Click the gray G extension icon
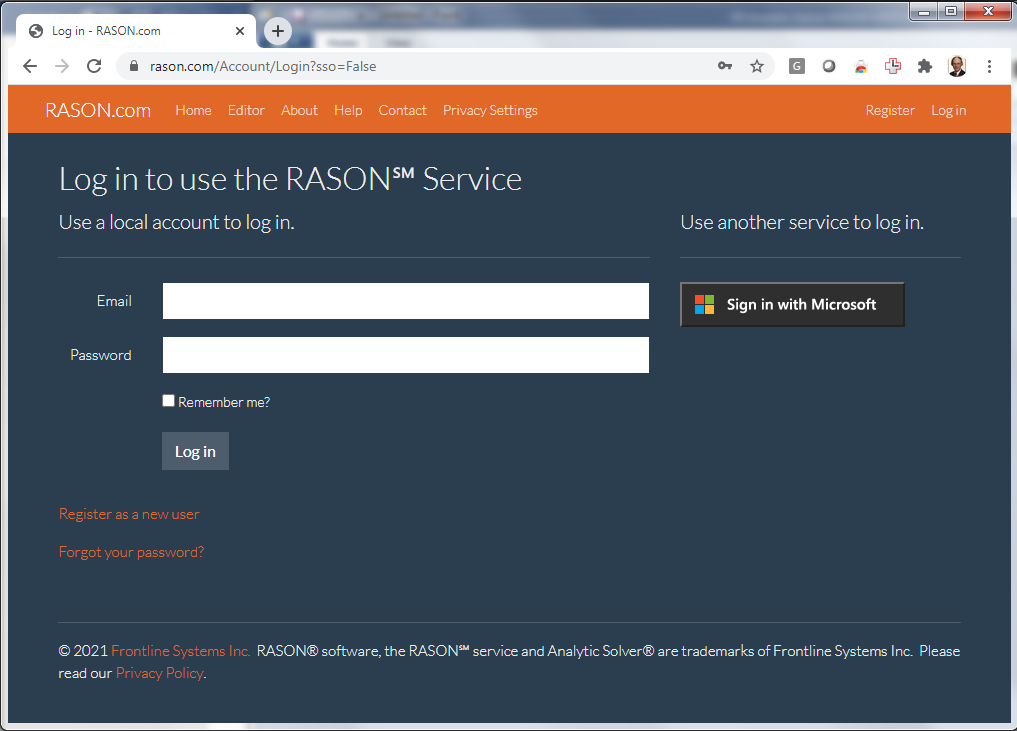Screen dimensions: 1017x731 (x=796, y=66)
